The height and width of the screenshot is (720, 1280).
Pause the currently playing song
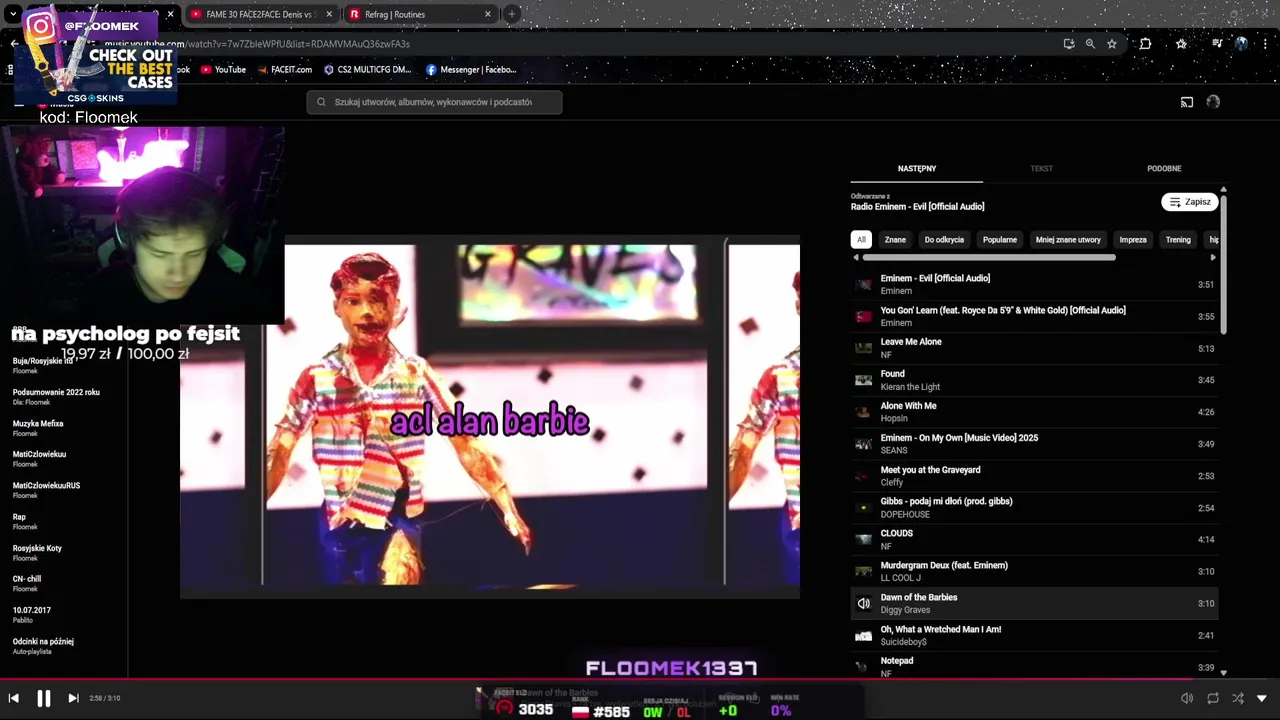[x=44, y=698]
